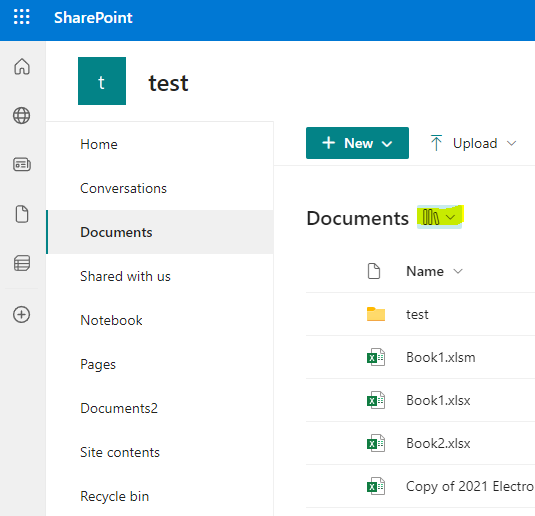Viewport: 535px width, 516px height.
Task: Open Conversations in site navigation
Action: point(124,188)
